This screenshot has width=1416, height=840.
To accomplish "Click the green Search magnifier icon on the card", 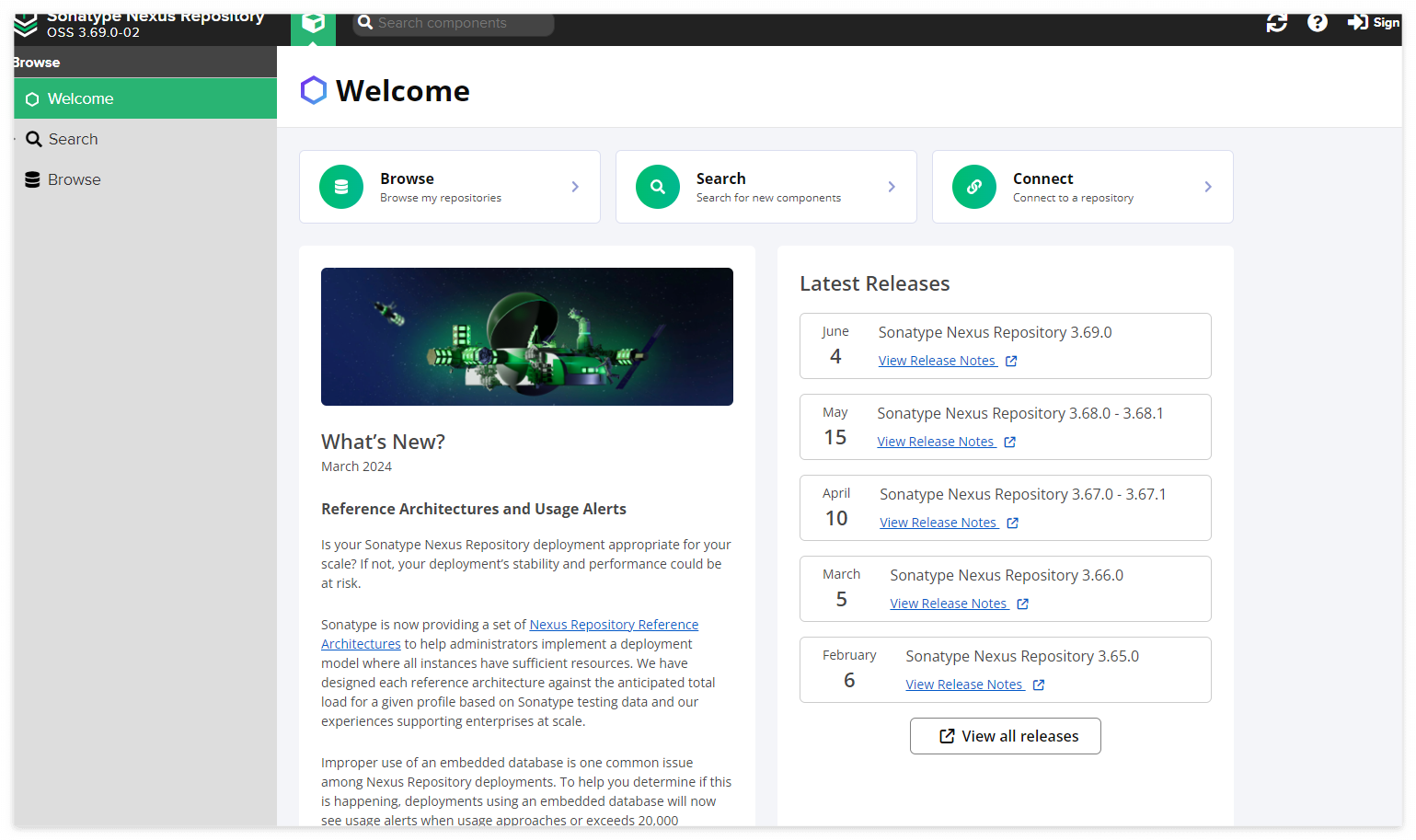I will pyautogui.click(x=658, y=187).
